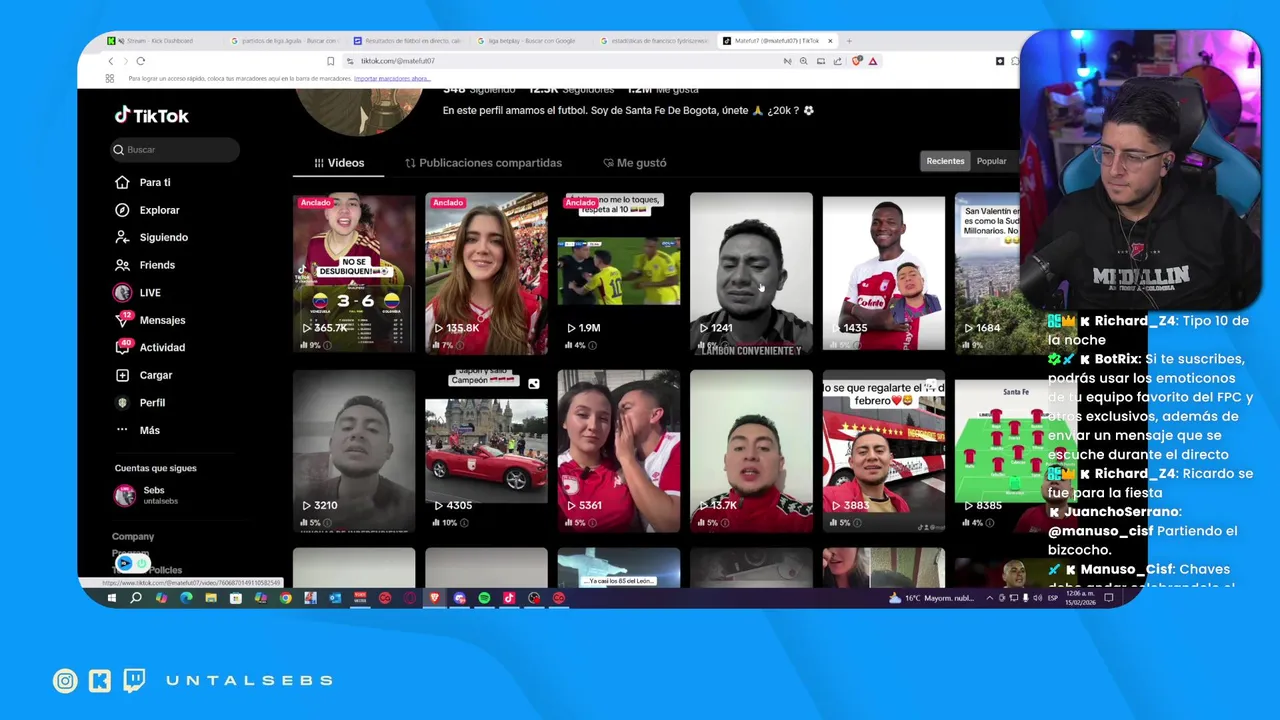Image resolution: width=1280 pixels, height=720 pixels.
Task: Go back in browser
Action: (111, 61)
